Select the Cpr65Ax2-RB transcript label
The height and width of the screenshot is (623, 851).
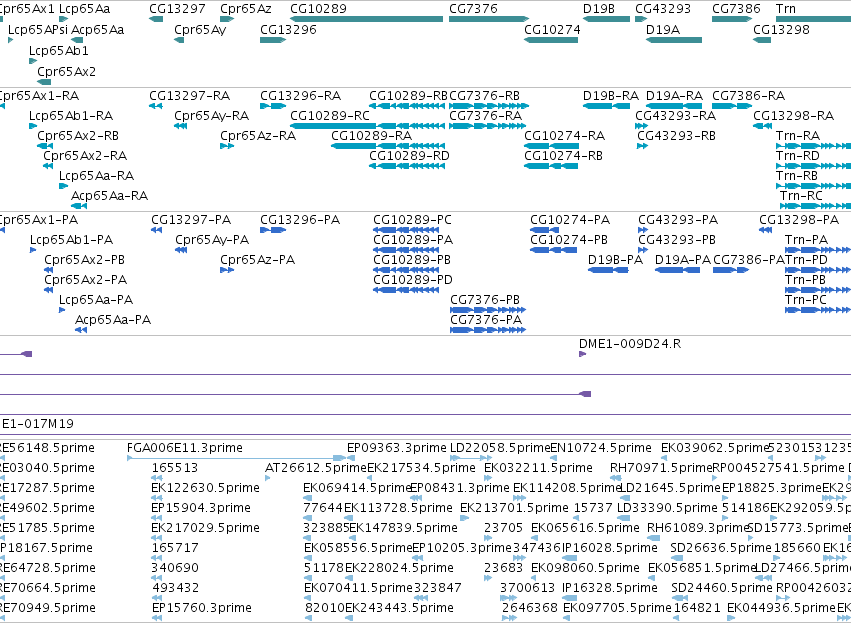coord(78,136)
